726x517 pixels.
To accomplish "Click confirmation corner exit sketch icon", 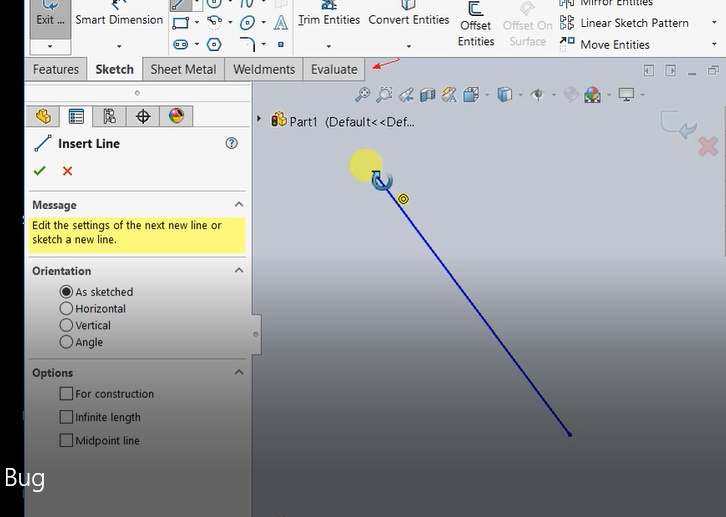I will (679, 124).
